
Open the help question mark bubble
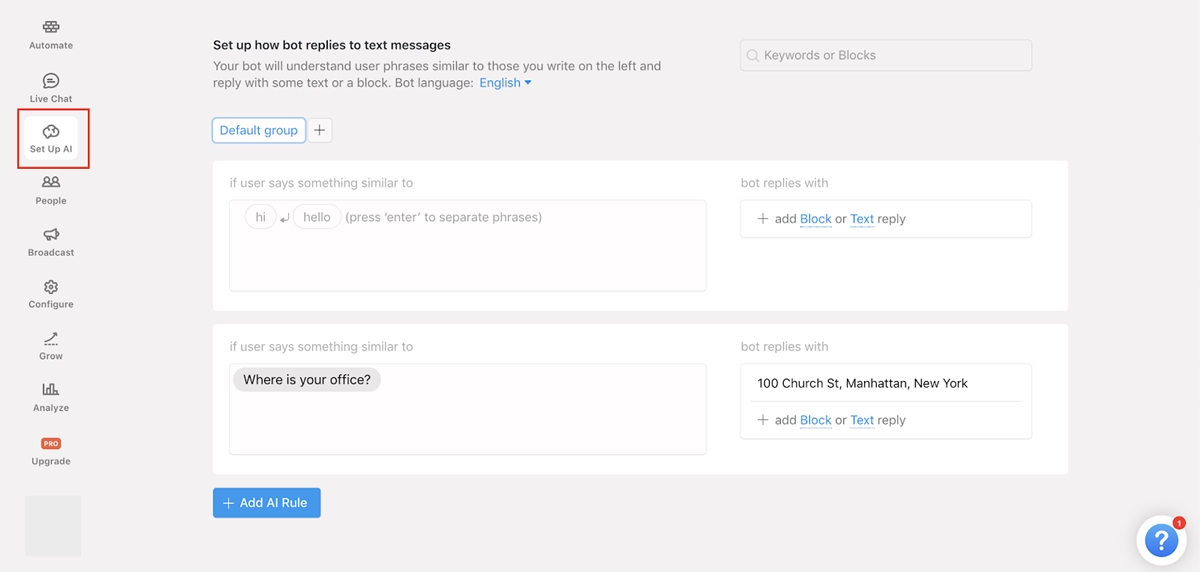tap(1160, 541)
